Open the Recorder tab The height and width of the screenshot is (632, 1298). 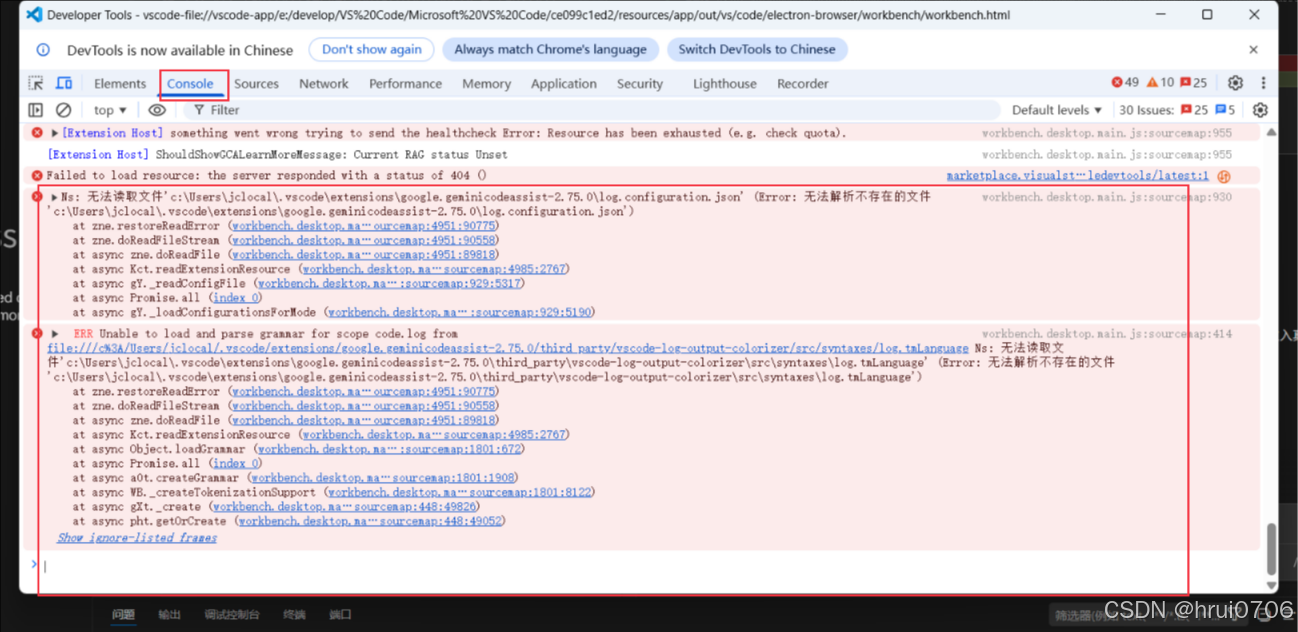[x=803, y=84]
